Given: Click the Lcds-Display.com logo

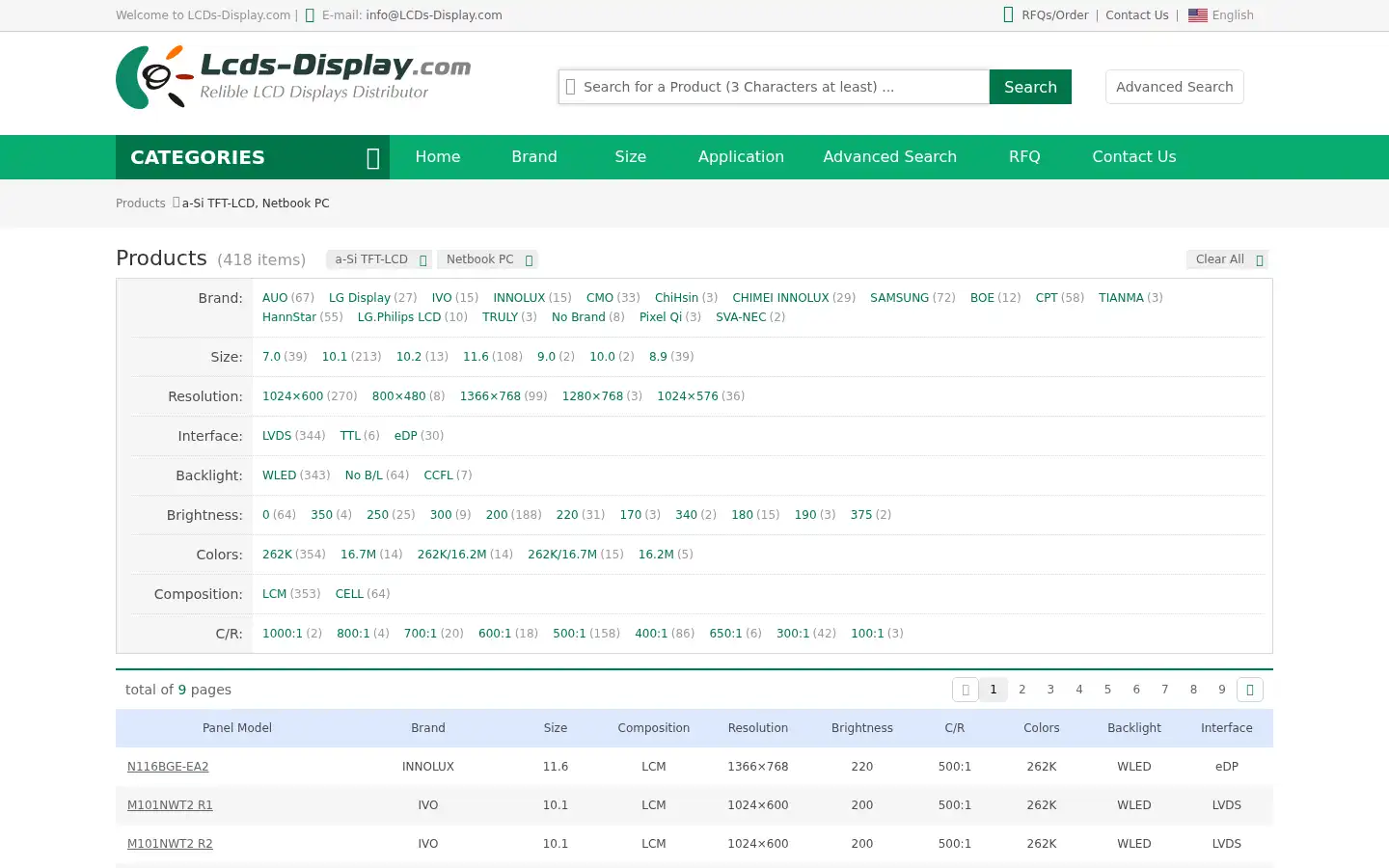Looking at the screenshot, I should tap(293, 77).
